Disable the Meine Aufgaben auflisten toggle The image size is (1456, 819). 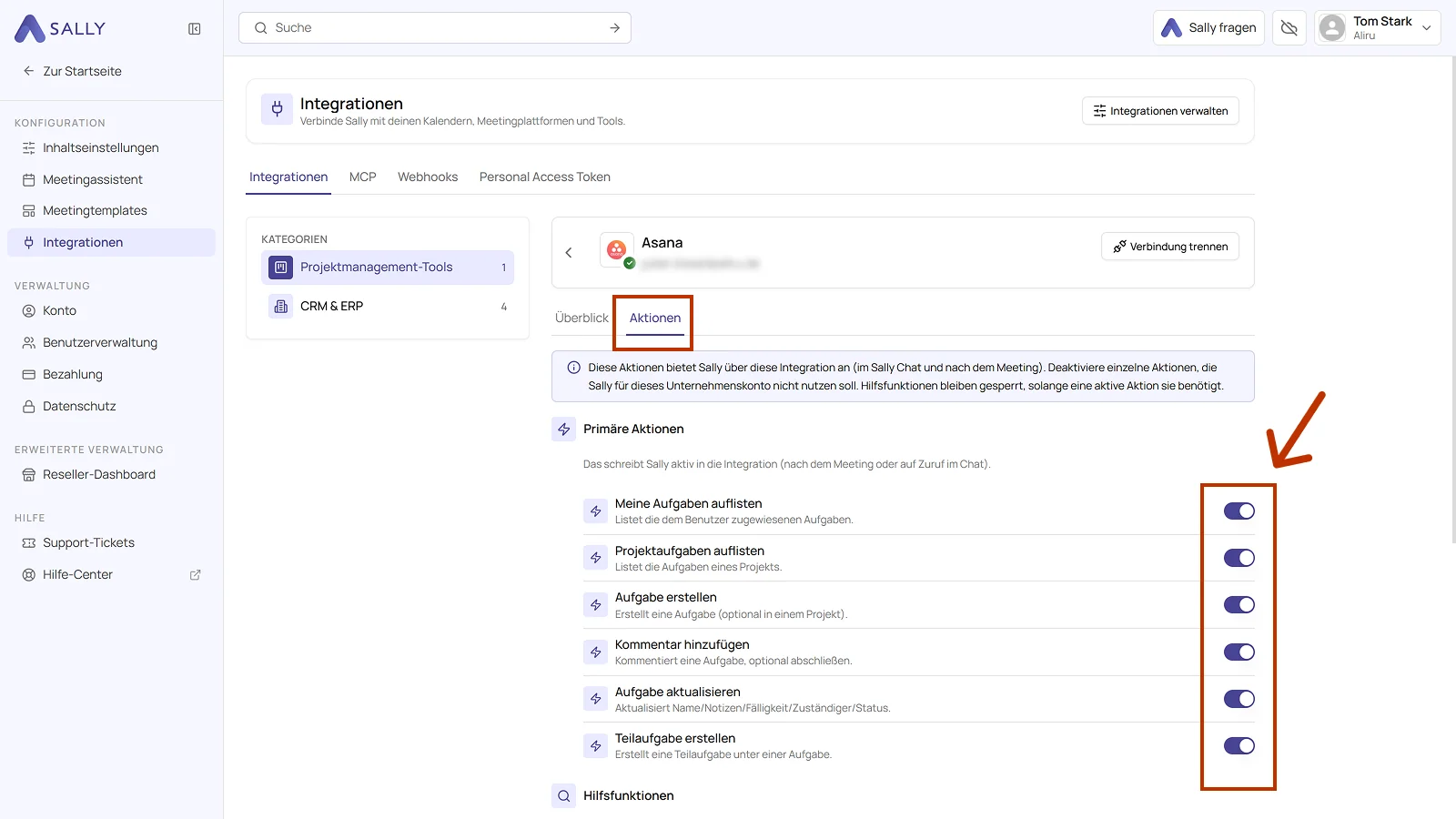1239,511
